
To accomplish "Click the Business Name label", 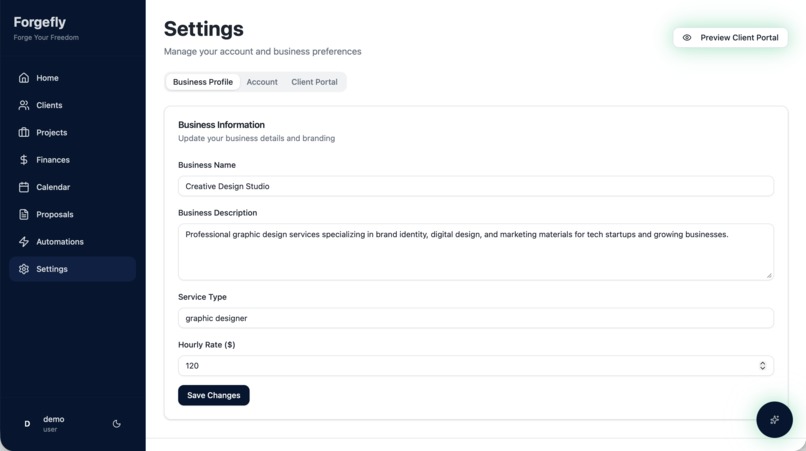I will click(x=207, y=165).
